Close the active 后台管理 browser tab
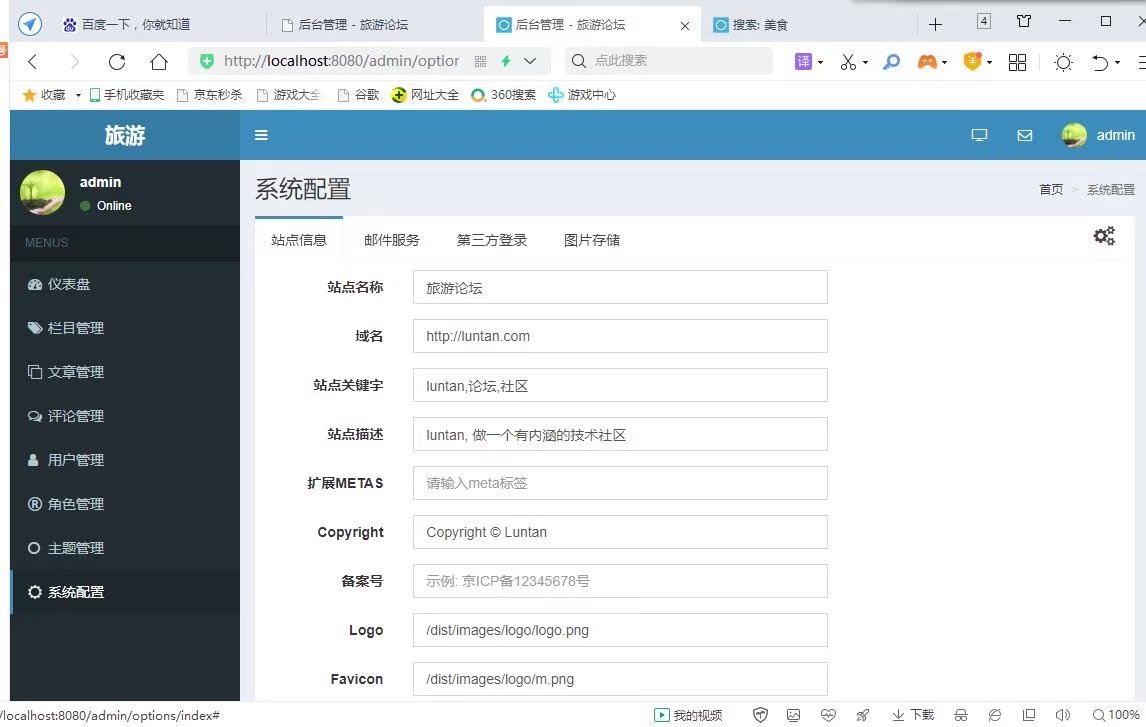The width and height of the screenshot is (1146, 727). 685,26
